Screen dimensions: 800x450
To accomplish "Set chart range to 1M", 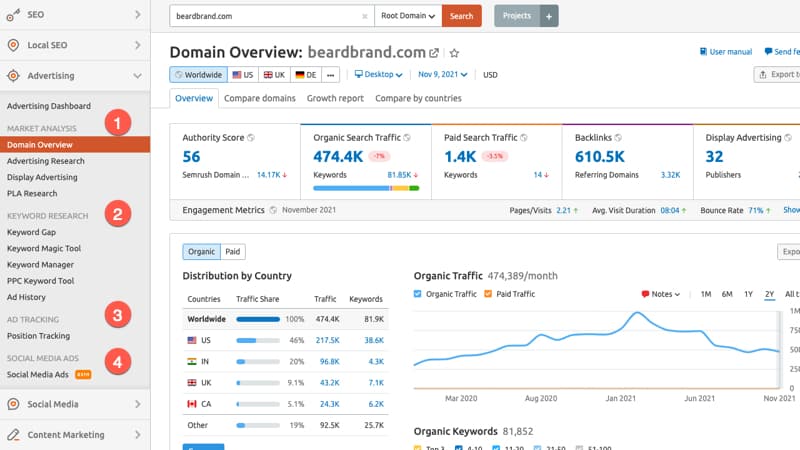I will coord(706,294).
